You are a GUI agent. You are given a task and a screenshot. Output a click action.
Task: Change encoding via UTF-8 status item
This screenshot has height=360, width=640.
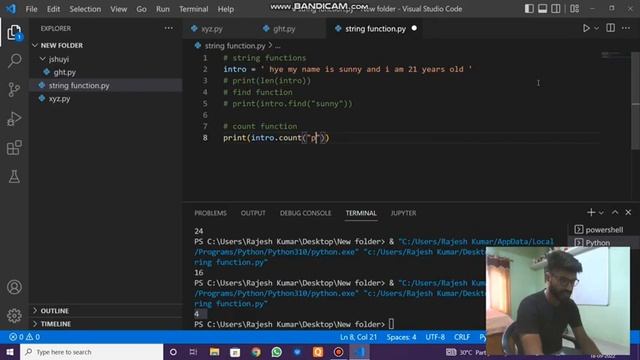[x=435, y=337]
